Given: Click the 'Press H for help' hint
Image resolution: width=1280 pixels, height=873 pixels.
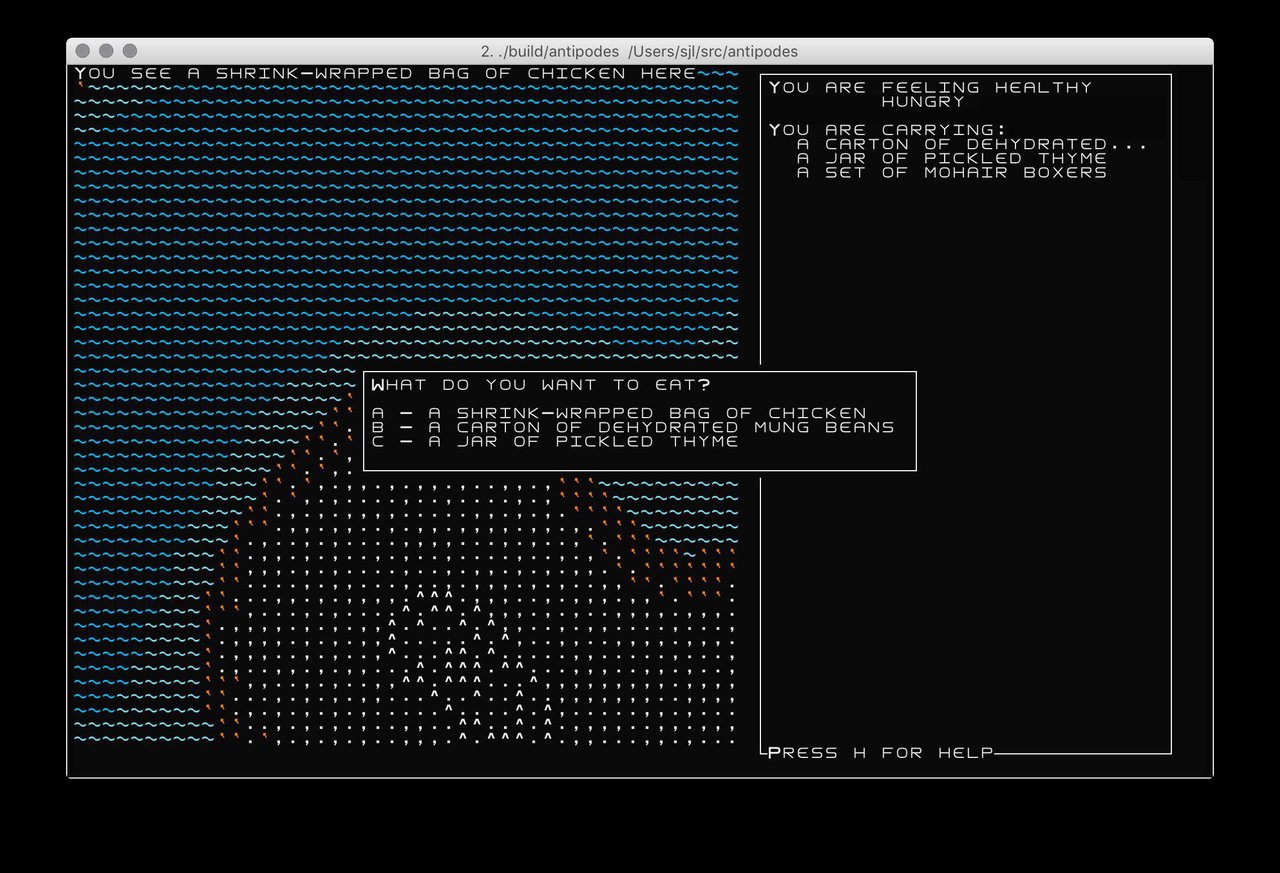Looking at the screenshot, I should click(881, 752).
